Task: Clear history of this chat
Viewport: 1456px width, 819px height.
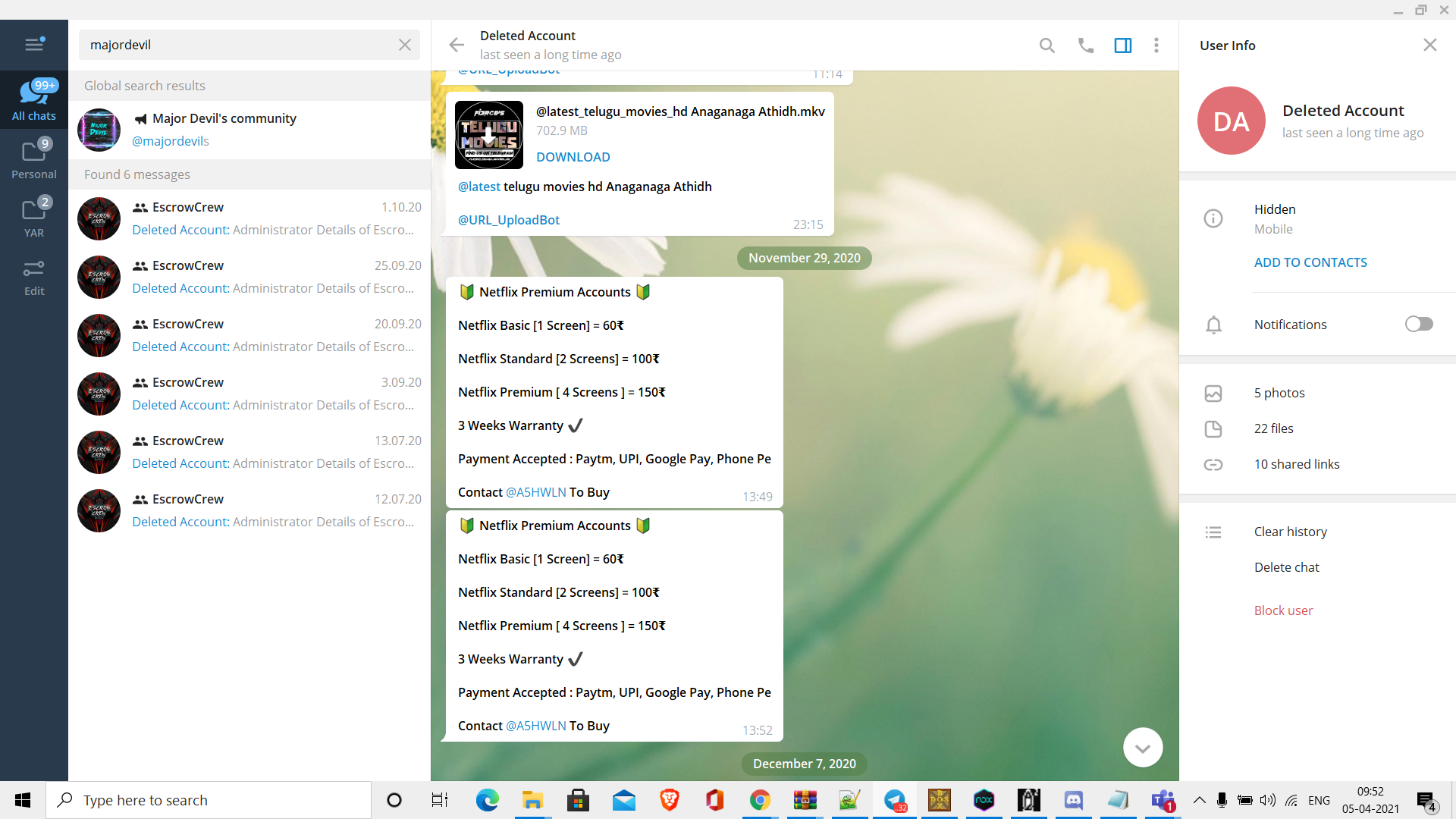Action: pyautogui.click(x=1290, y=532)
